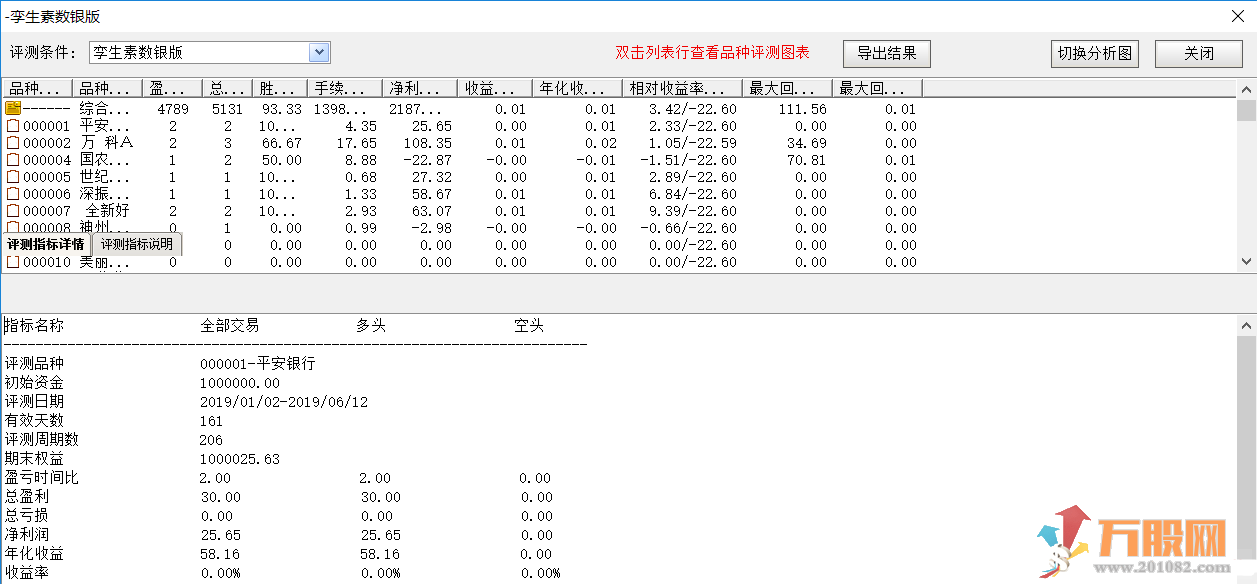Sort by the 总 column header
This screenshot has width=1257, height=584.
click(227, 88)
